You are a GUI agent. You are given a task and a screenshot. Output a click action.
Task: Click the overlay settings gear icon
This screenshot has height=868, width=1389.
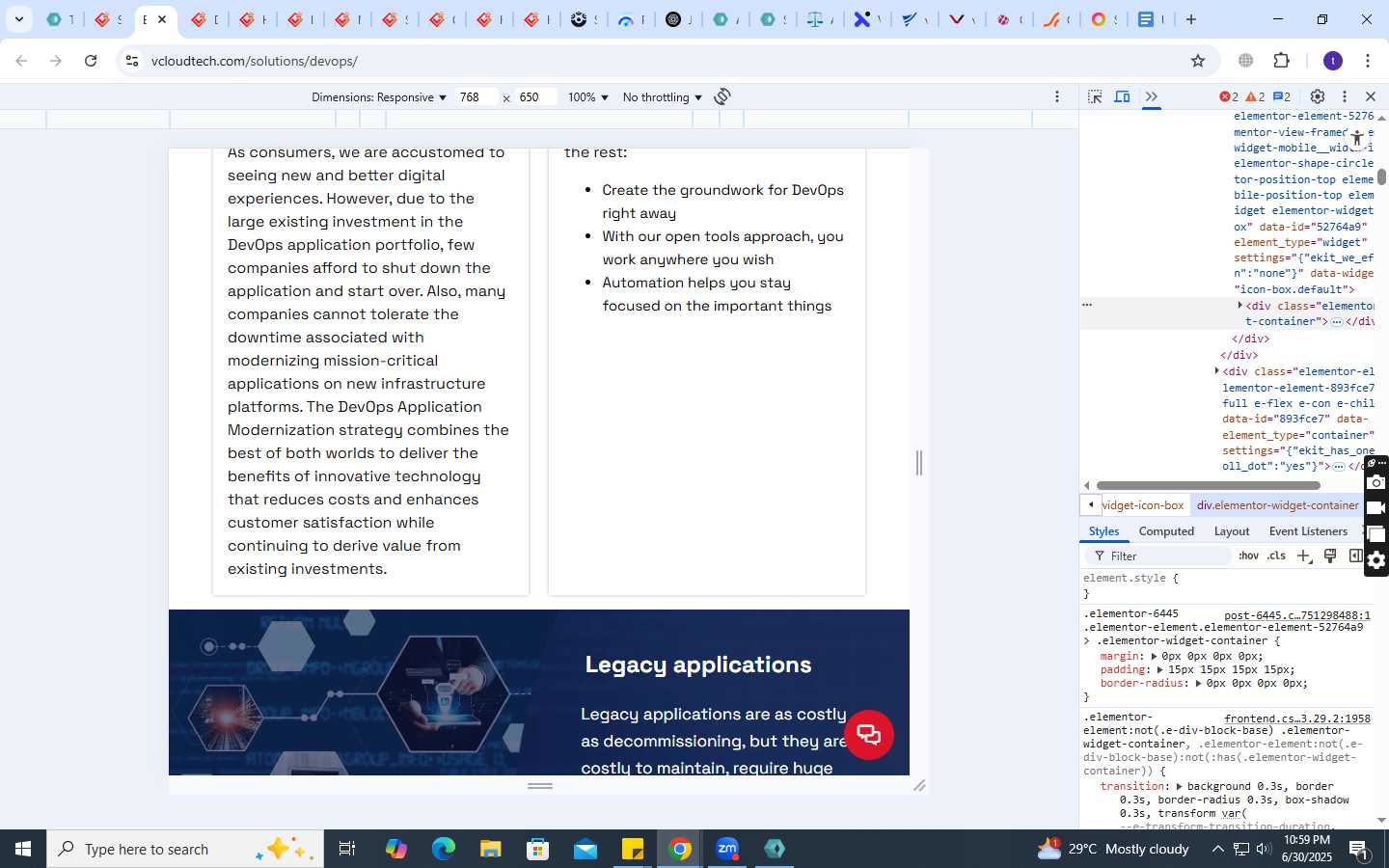point(1376,560)
